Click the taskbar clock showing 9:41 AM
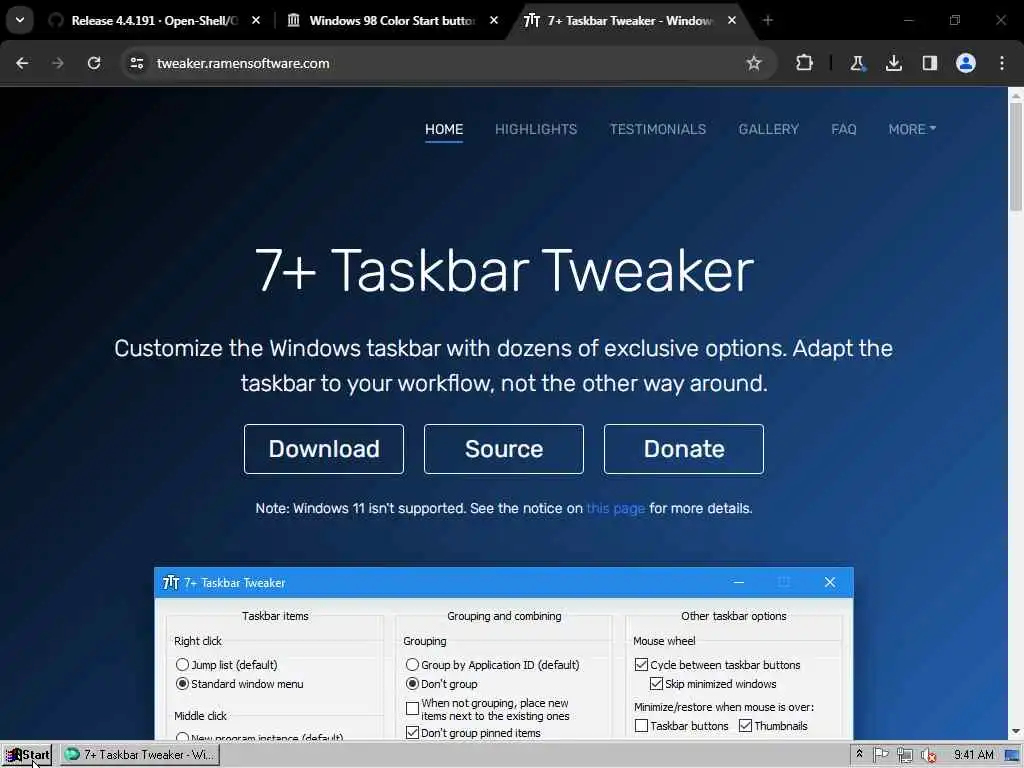The height and width of the screenshot is (768, 1024). (973, 755)
